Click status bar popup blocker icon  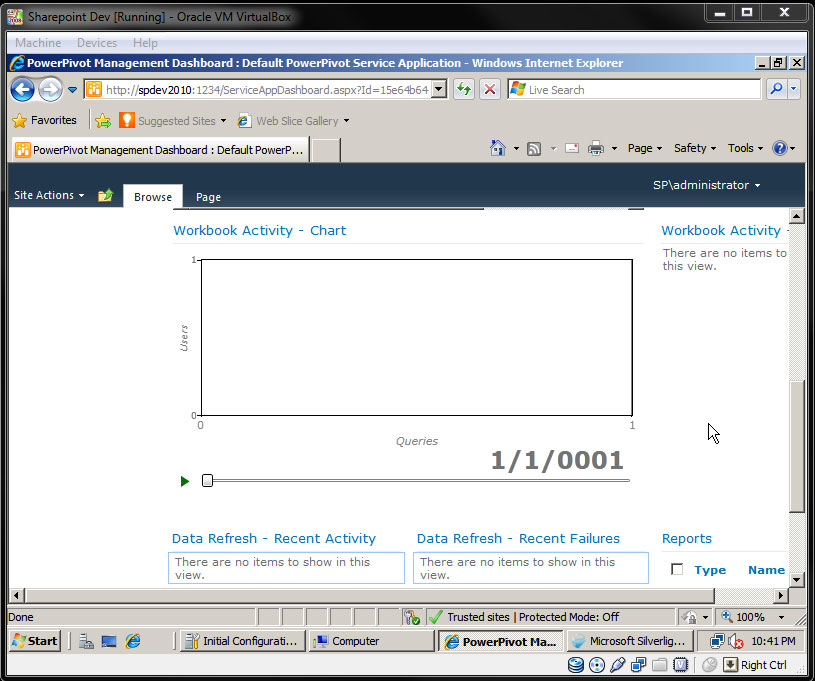411,617
